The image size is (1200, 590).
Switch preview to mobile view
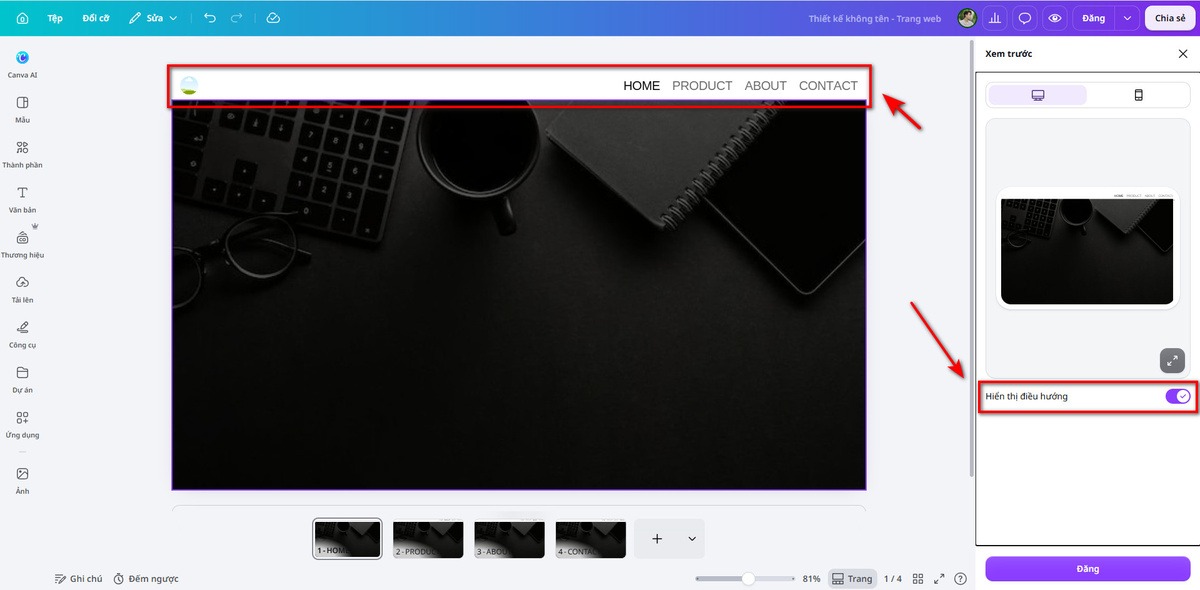click(1138, 95)
